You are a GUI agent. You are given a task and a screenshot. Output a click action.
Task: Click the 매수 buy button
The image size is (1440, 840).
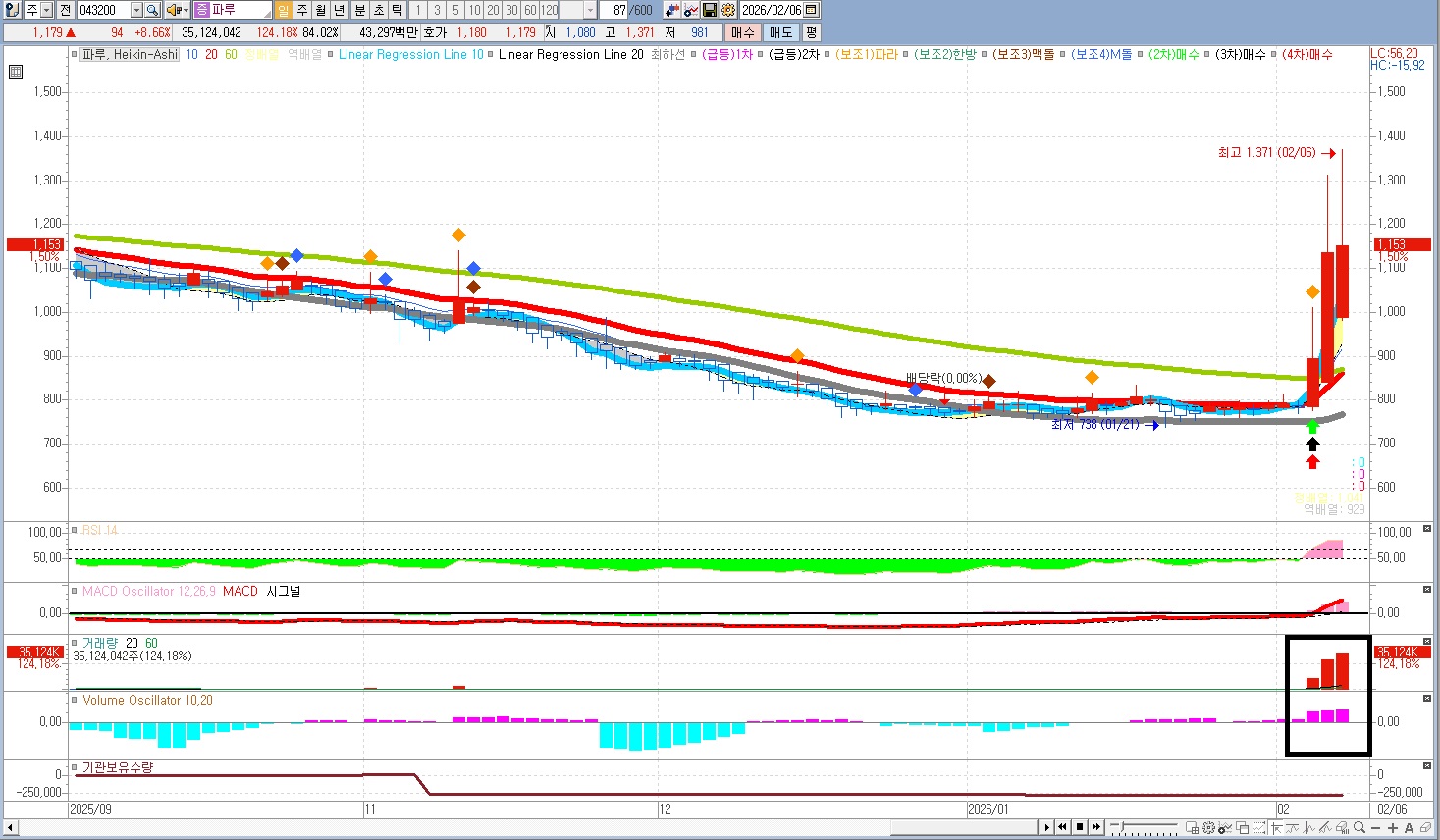point(742,32)
